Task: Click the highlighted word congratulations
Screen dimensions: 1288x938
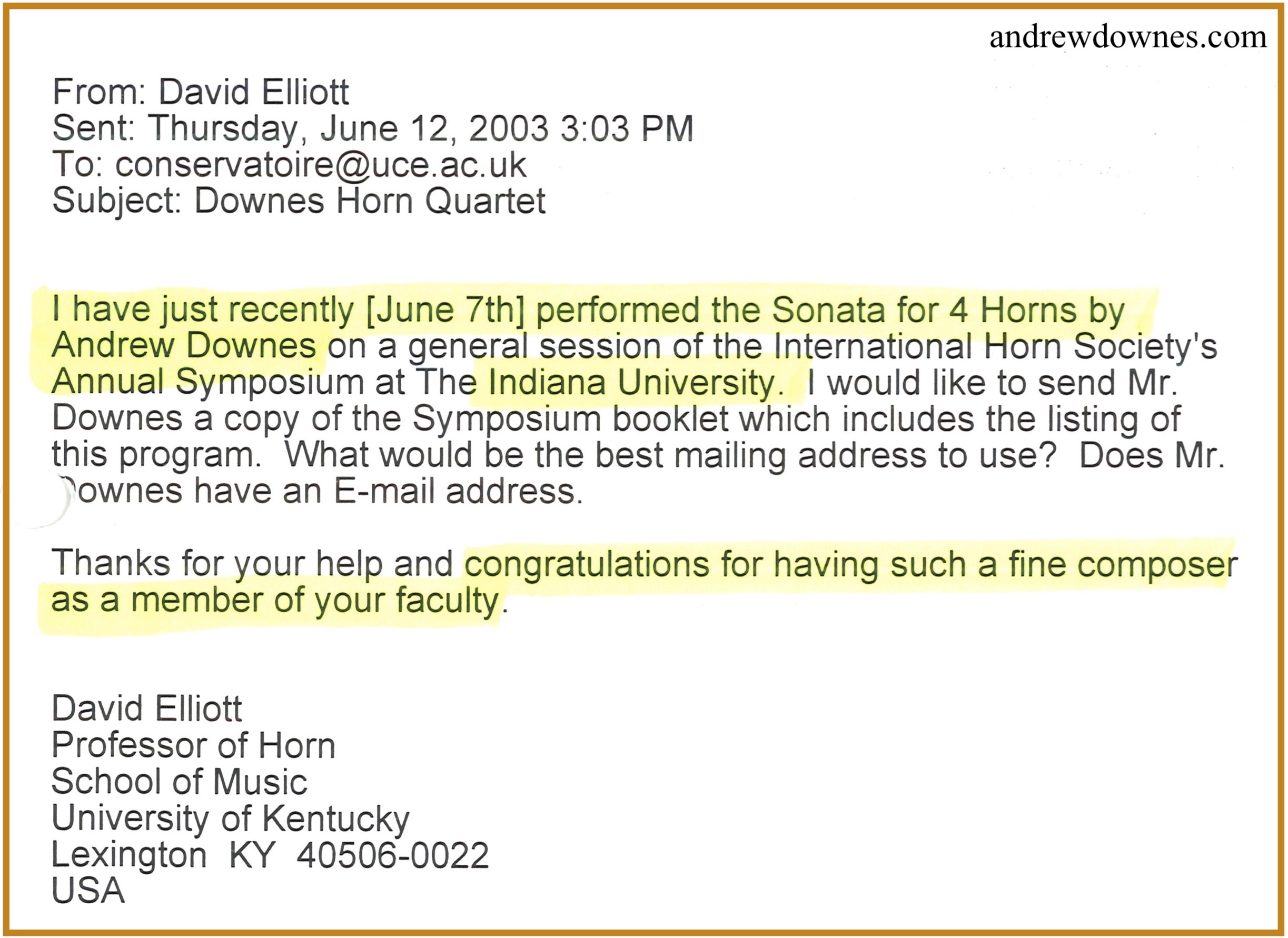Action: [587, 564]
